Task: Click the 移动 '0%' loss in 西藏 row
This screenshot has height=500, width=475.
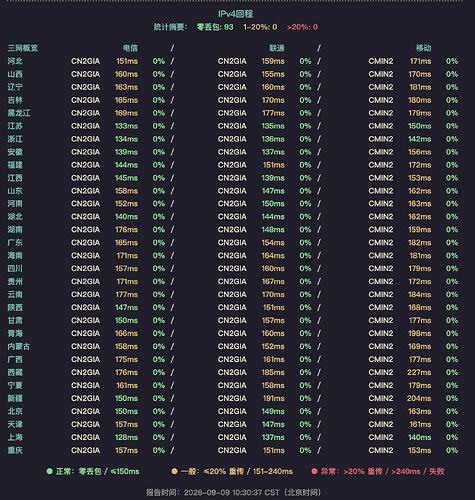Action: [x=452, y=372]
